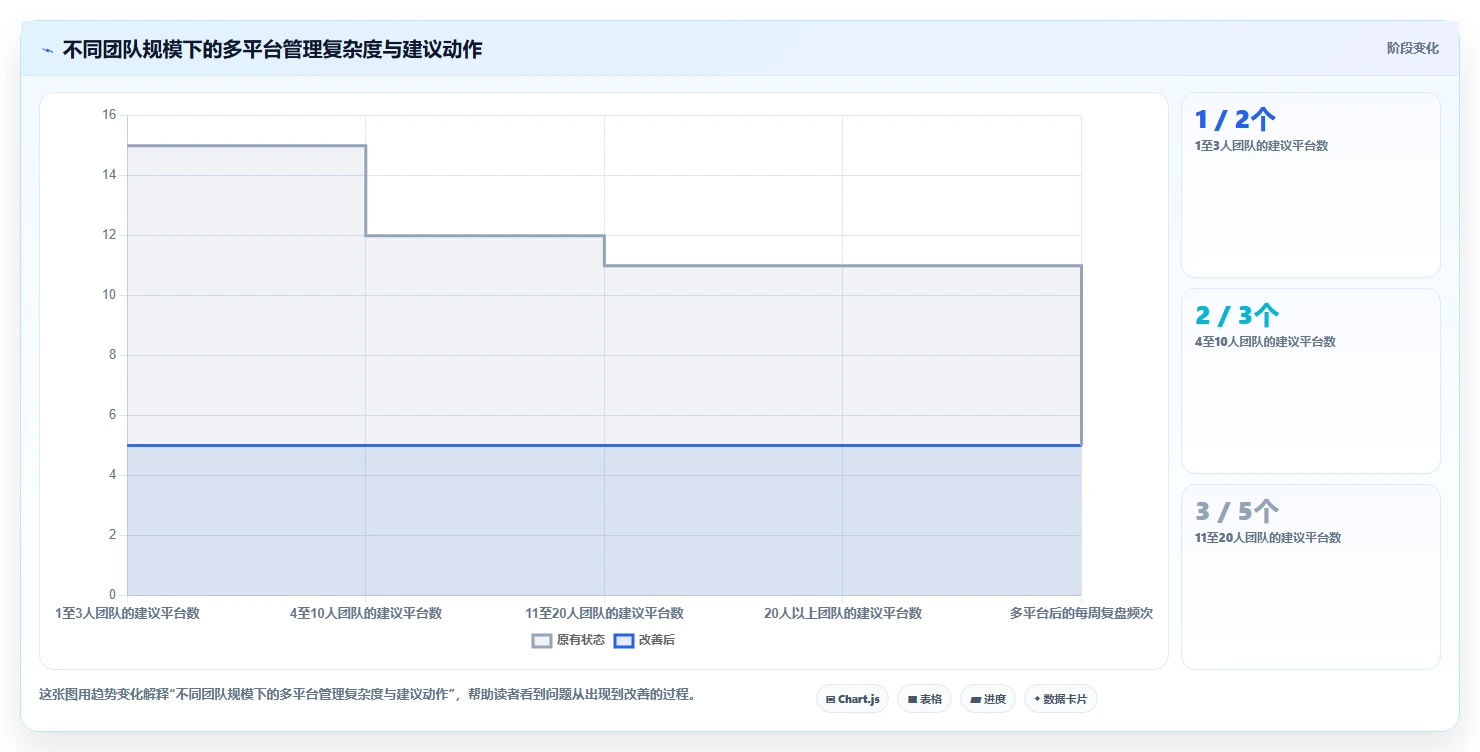Click x-axis label 4至10人团队的建议平台数

coord(366,614)
